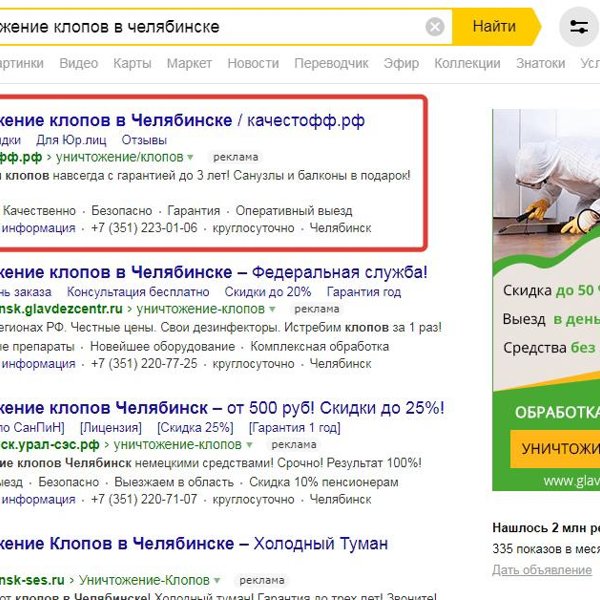Open the [Лицензия] sitelink

tap(111, 427)
